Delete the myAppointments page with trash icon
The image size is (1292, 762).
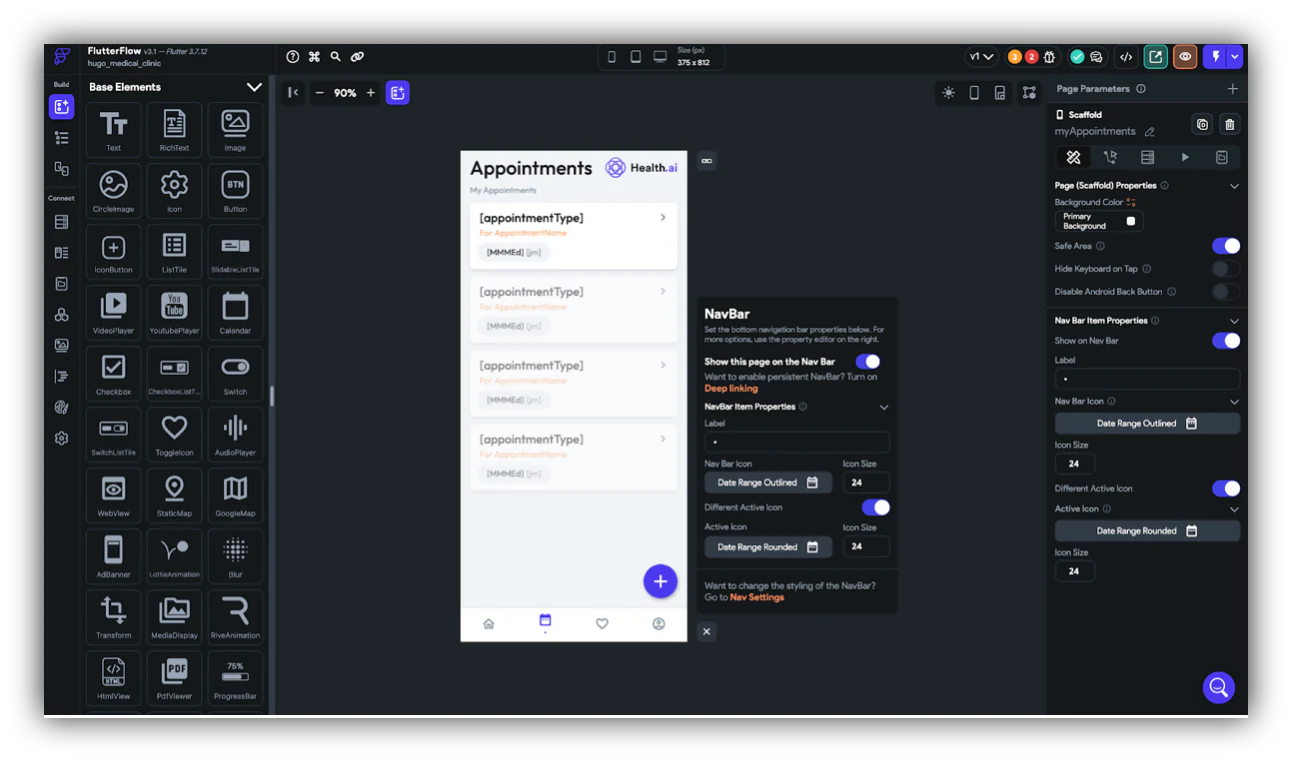coord(1230,125)
